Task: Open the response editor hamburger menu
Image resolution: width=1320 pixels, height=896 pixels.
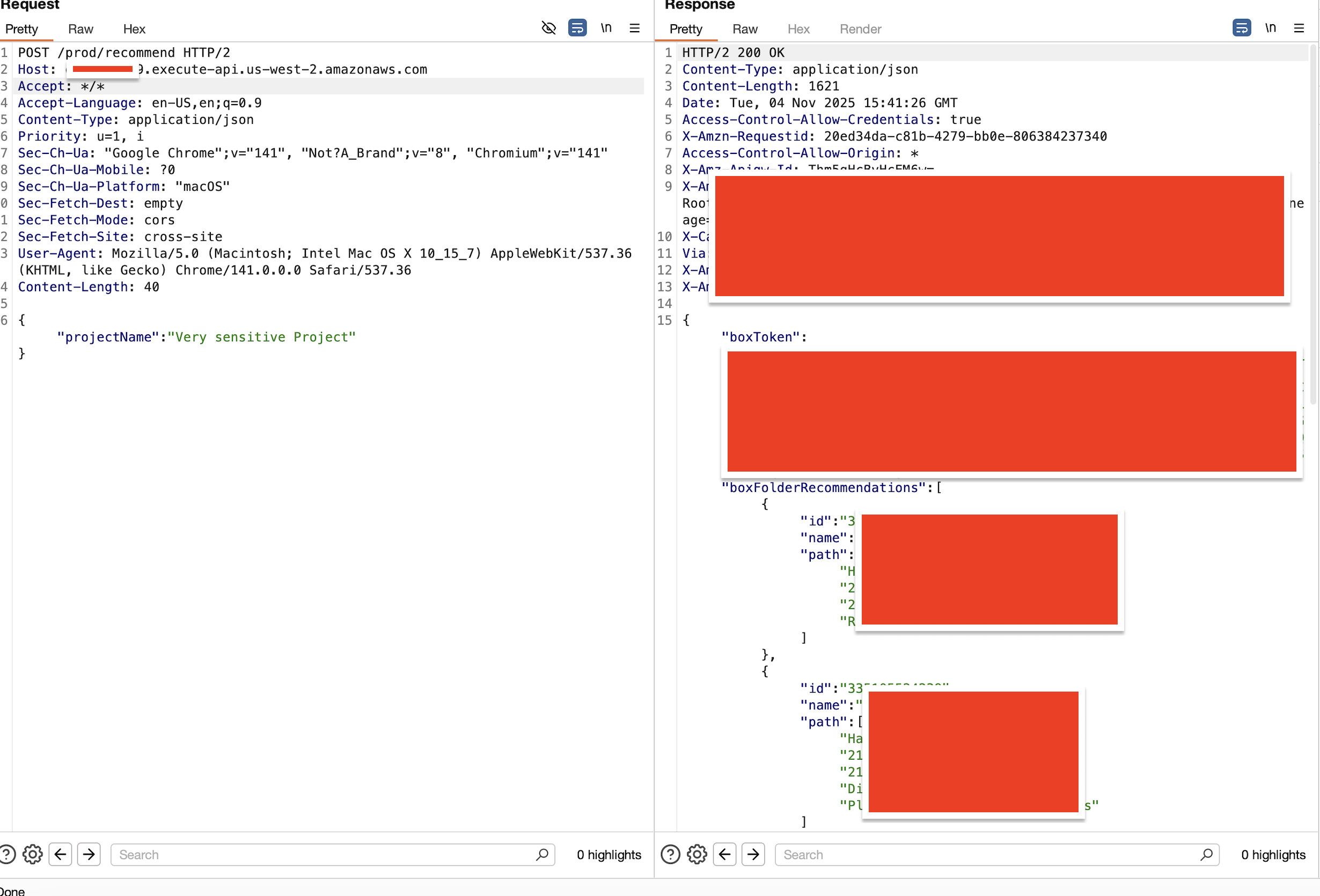Action: click(x=1300, y=28)
